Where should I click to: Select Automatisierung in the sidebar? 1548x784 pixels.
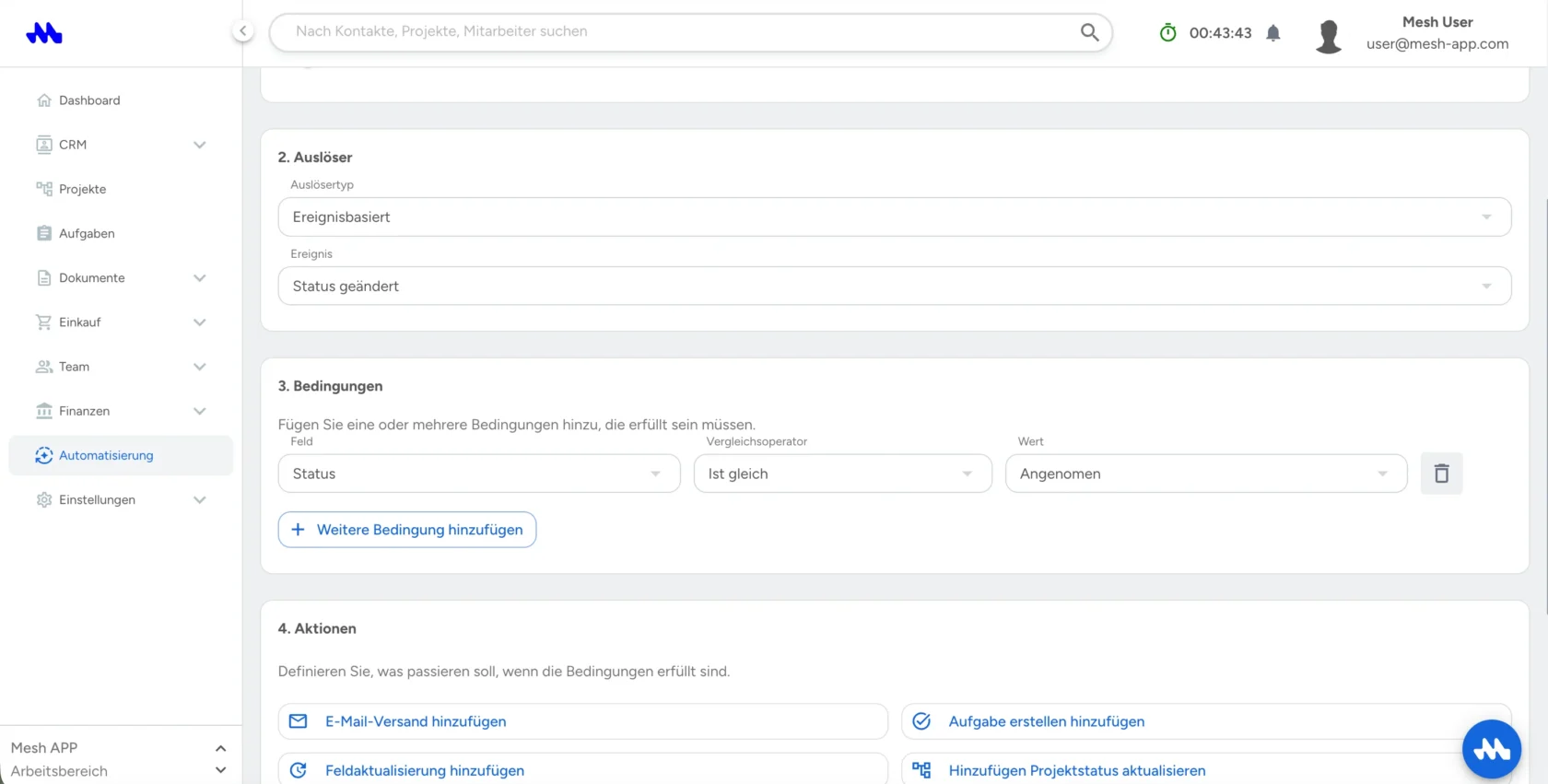(121, 455)
